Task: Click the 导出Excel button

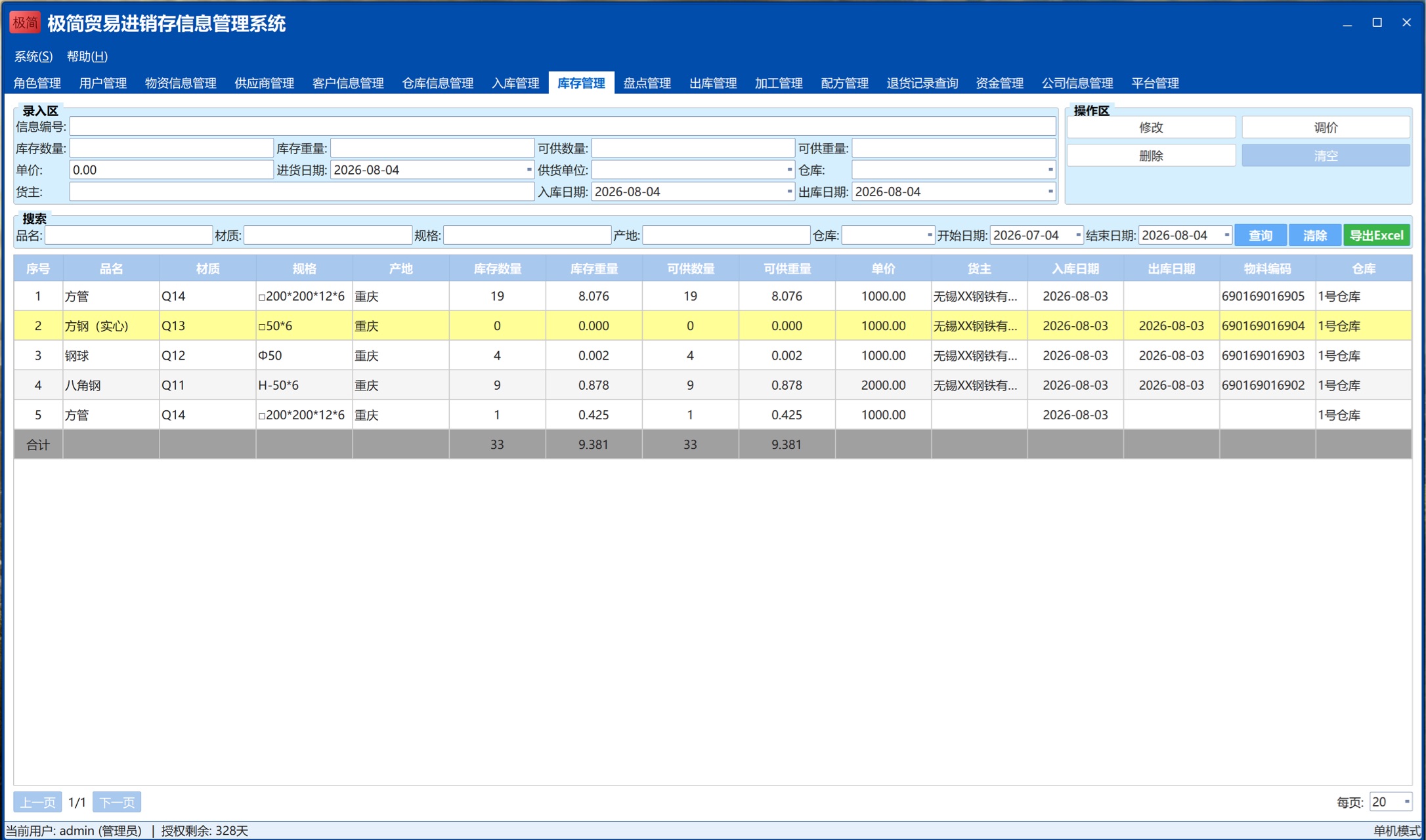Action: point(1377,235)
